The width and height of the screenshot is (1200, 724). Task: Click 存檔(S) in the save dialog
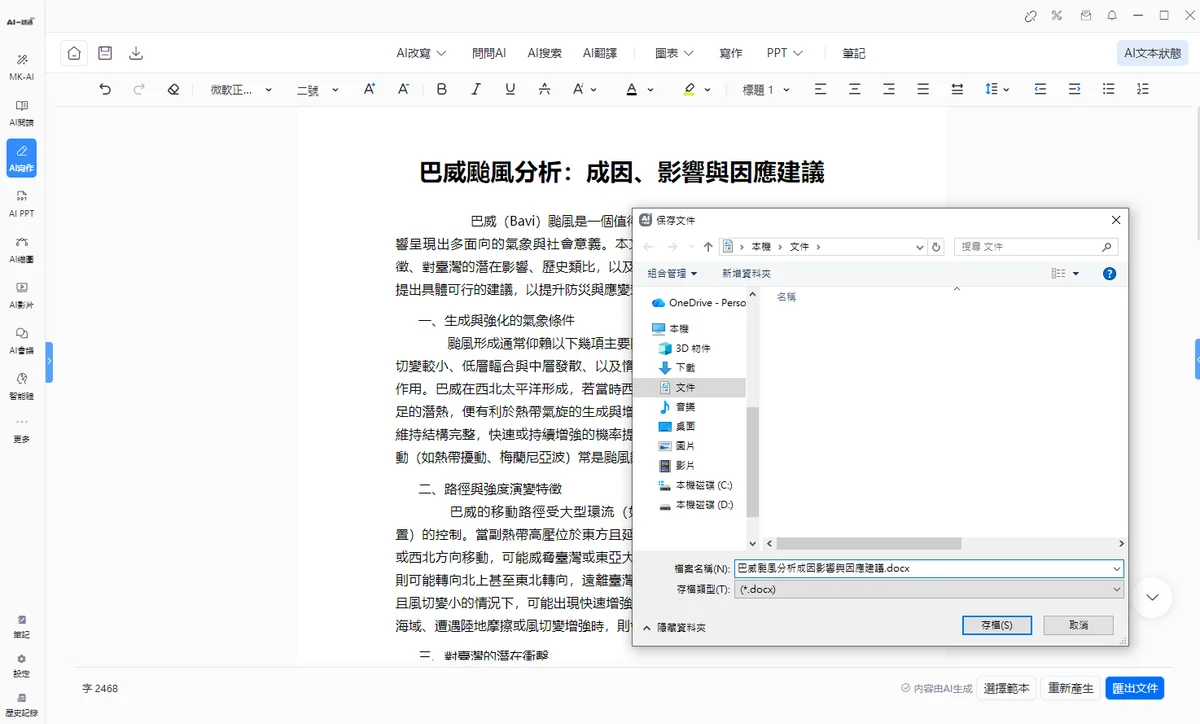tap(996, 624)
